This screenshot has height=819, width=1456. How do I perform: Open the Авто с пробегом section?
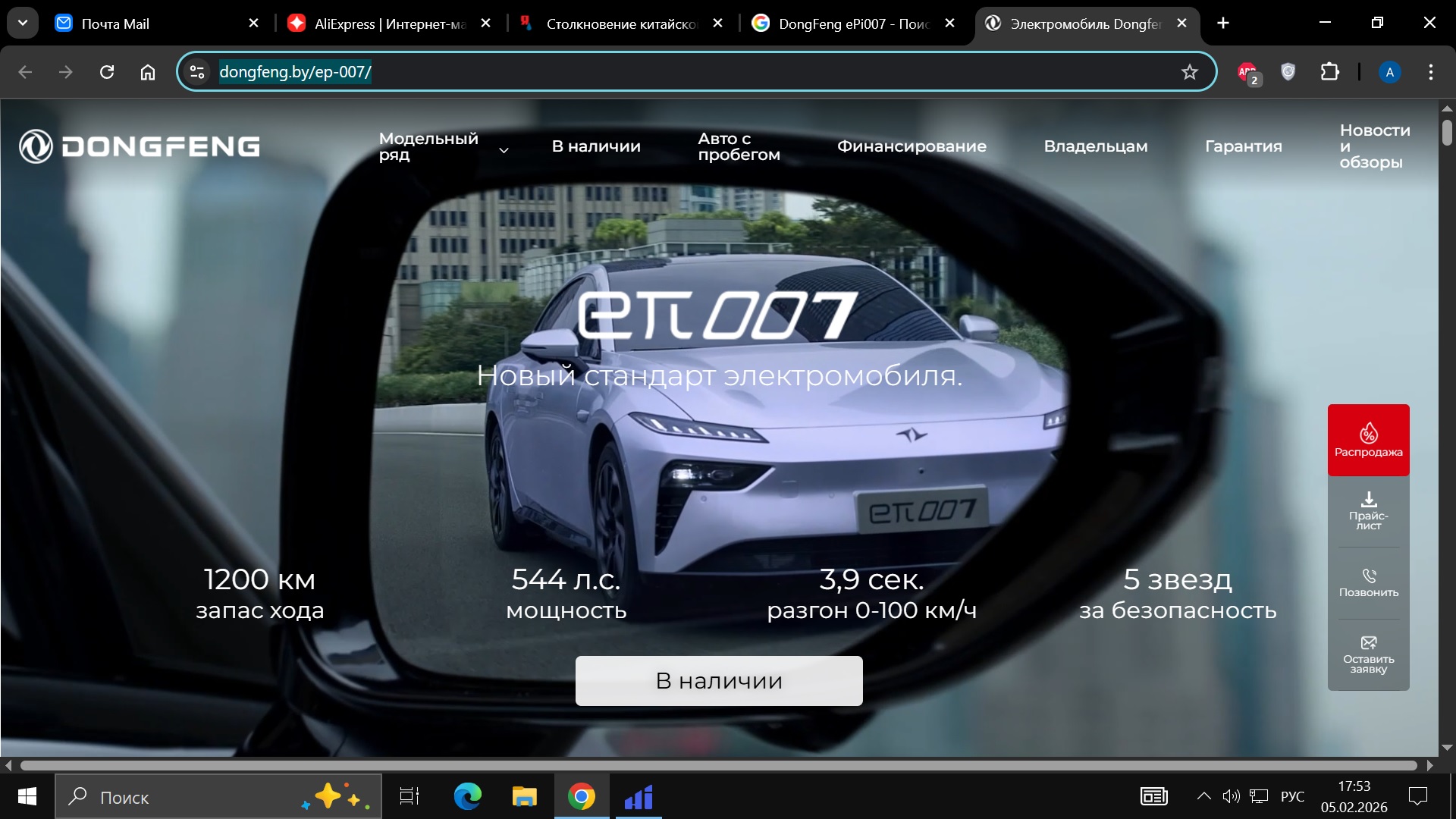tap(739, 146)
